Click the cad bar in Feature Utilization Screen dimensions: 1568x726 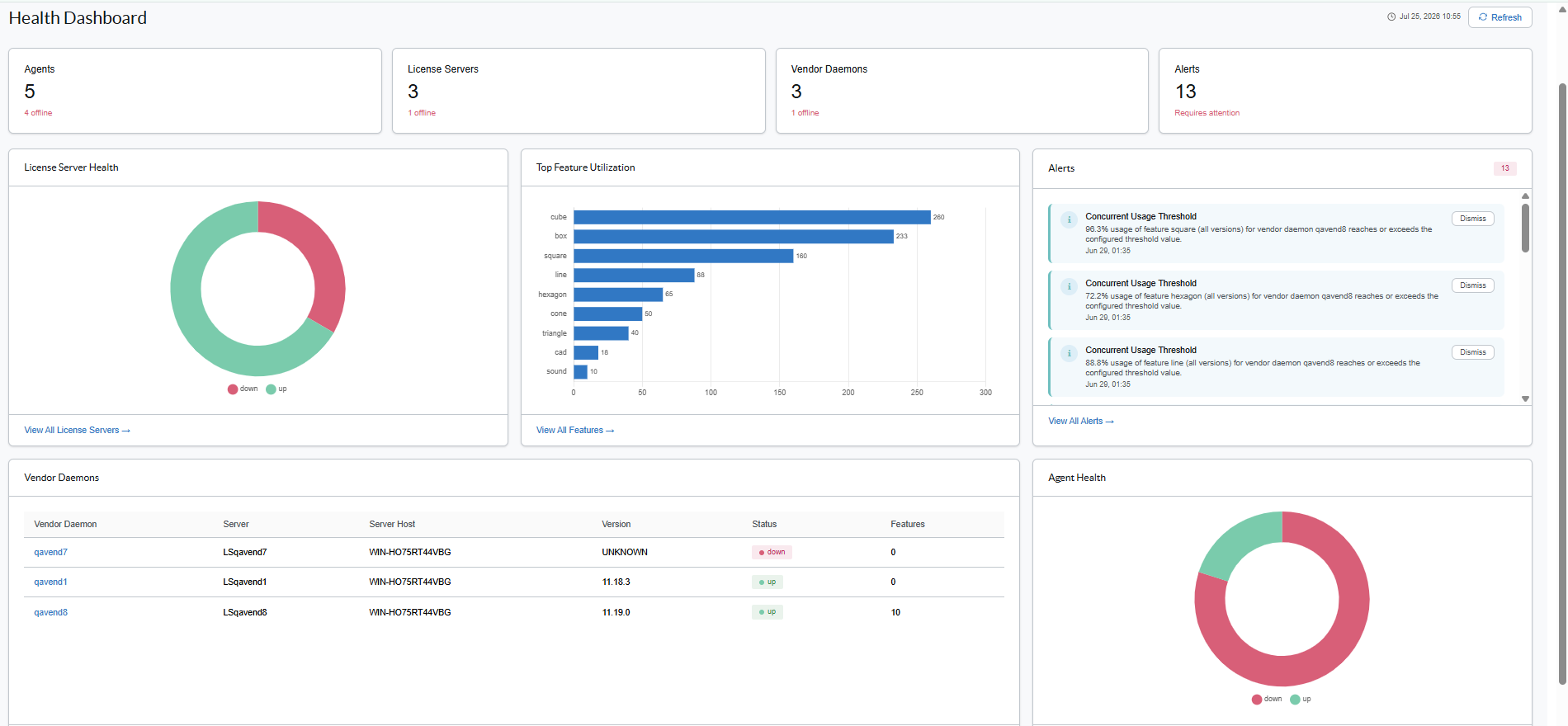tap(586, 352)
